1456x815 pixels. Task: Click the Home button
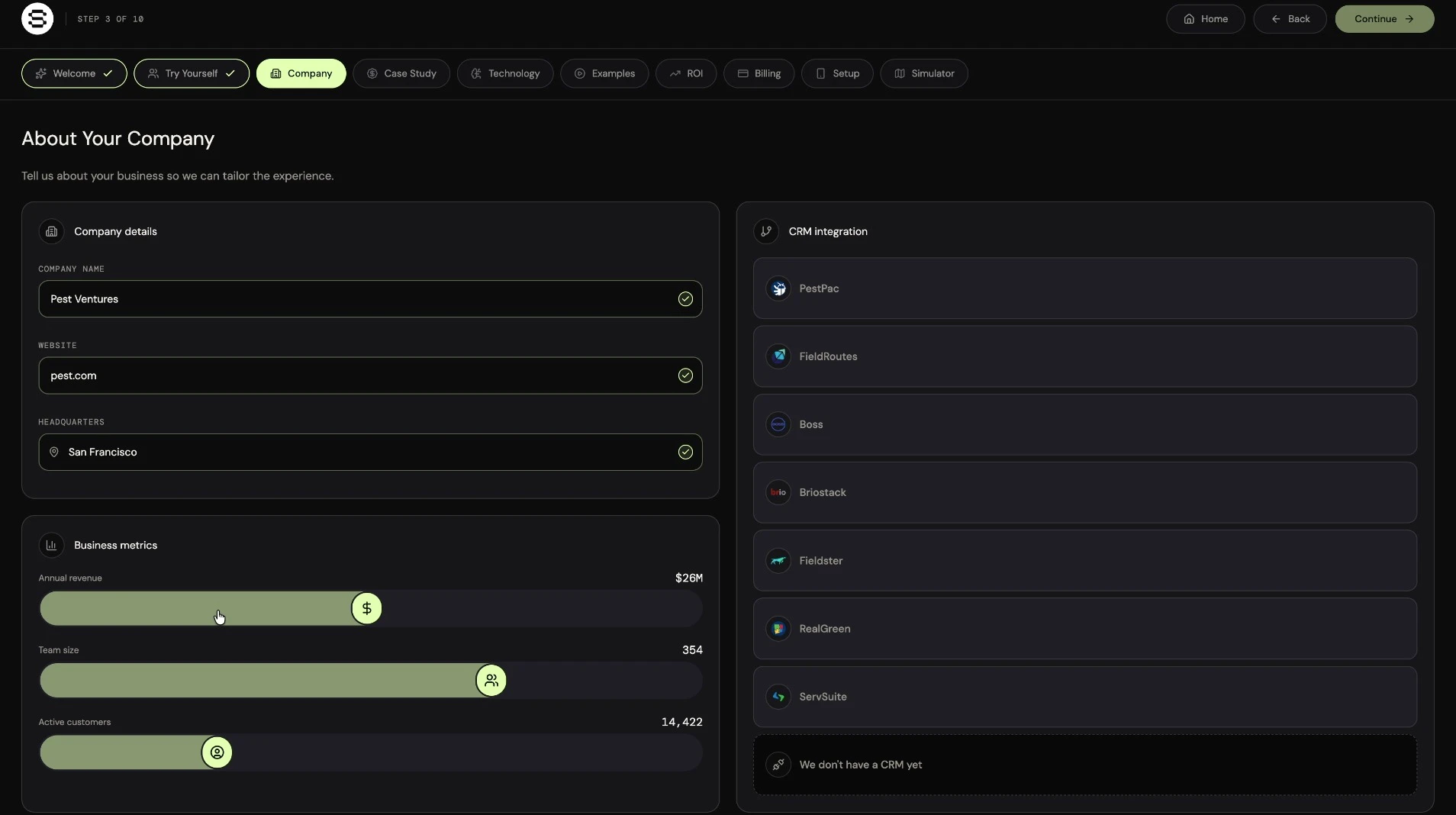coord(1206,19)
